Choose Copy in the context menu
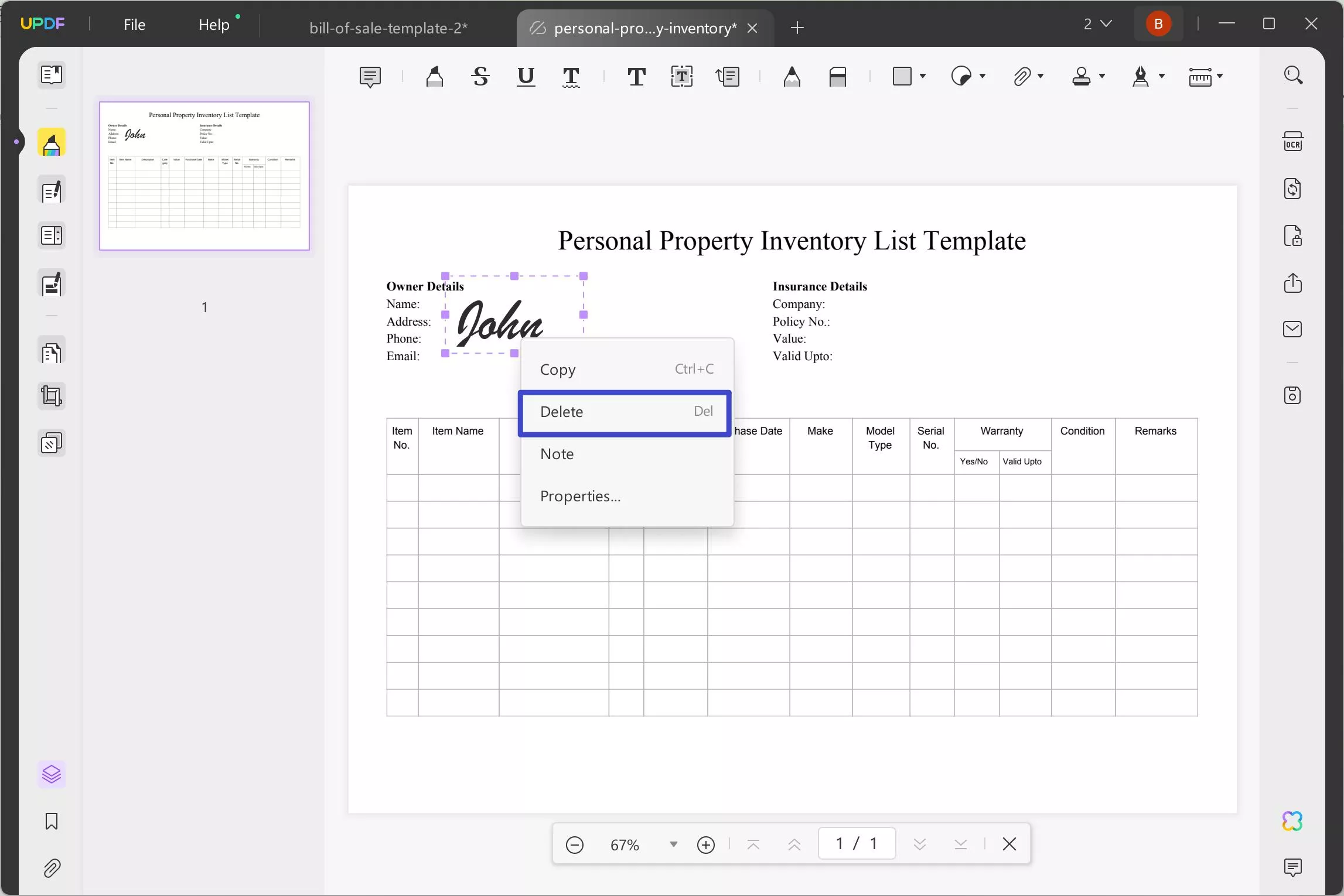The width and height of the screenshot is (1344, 896). click(x=627, y=370)
